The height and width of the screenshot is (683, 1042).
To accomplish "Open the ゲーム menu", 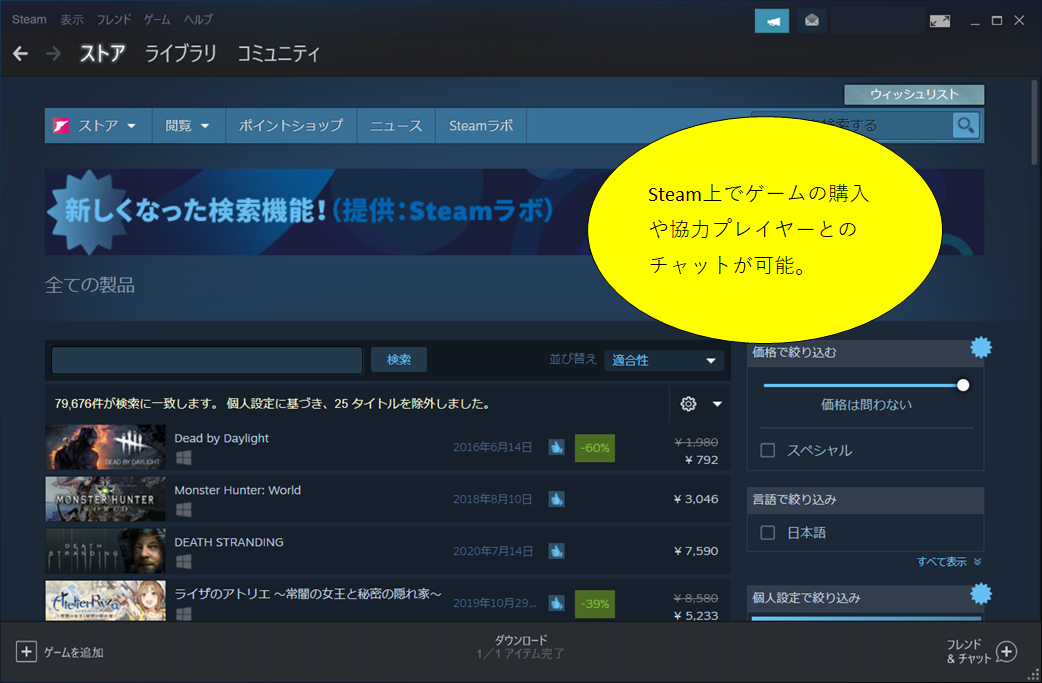I will pyautogui.click(x=157, y=20).
